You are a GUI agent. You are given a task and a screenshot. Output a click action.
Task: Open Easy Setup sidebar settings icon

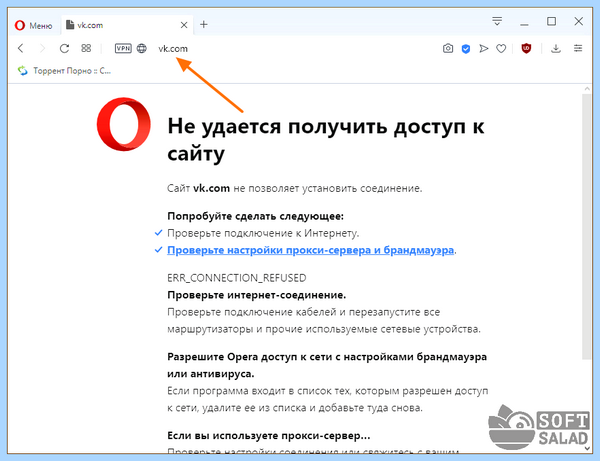[x=578, y=48]
